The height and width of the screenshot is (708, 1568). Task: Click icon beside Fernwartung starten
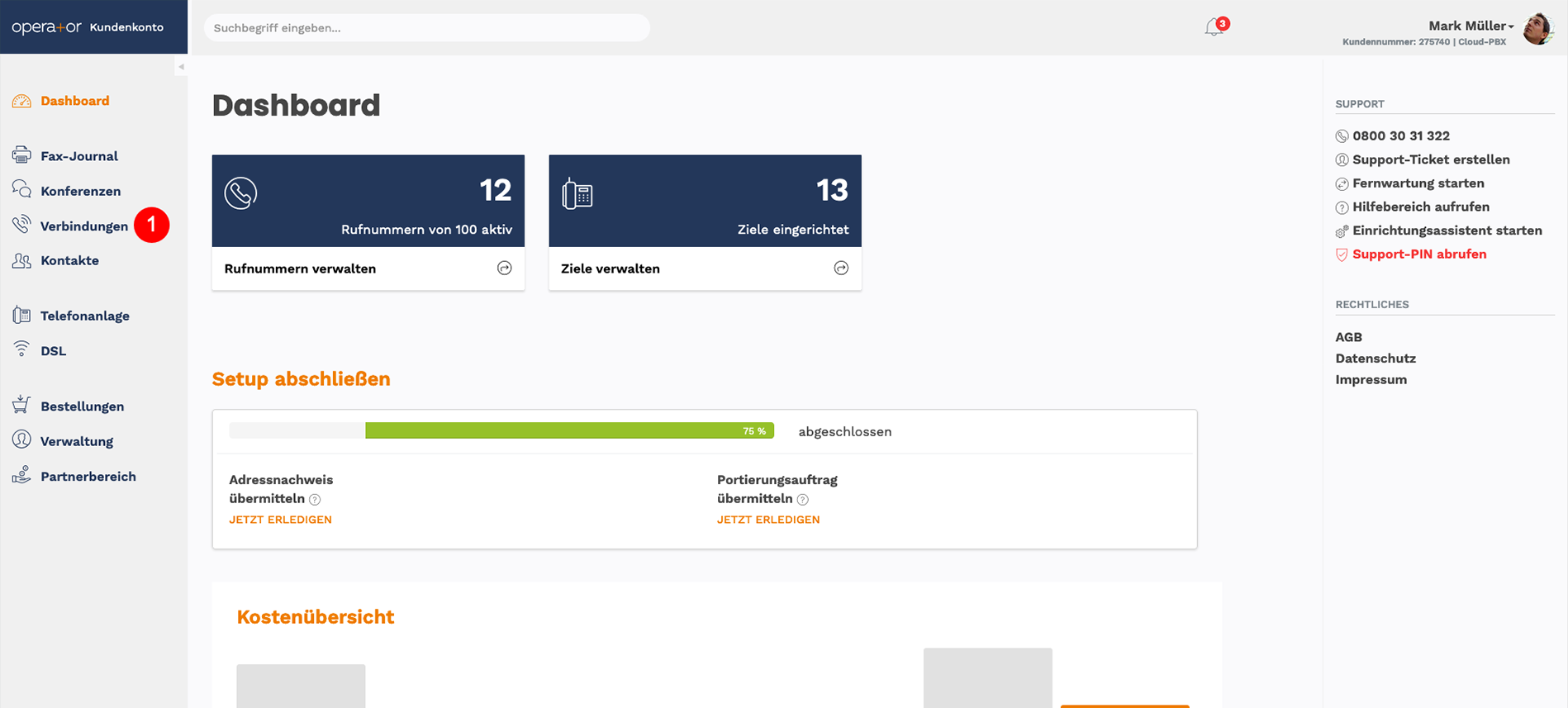coord(1342,184)
